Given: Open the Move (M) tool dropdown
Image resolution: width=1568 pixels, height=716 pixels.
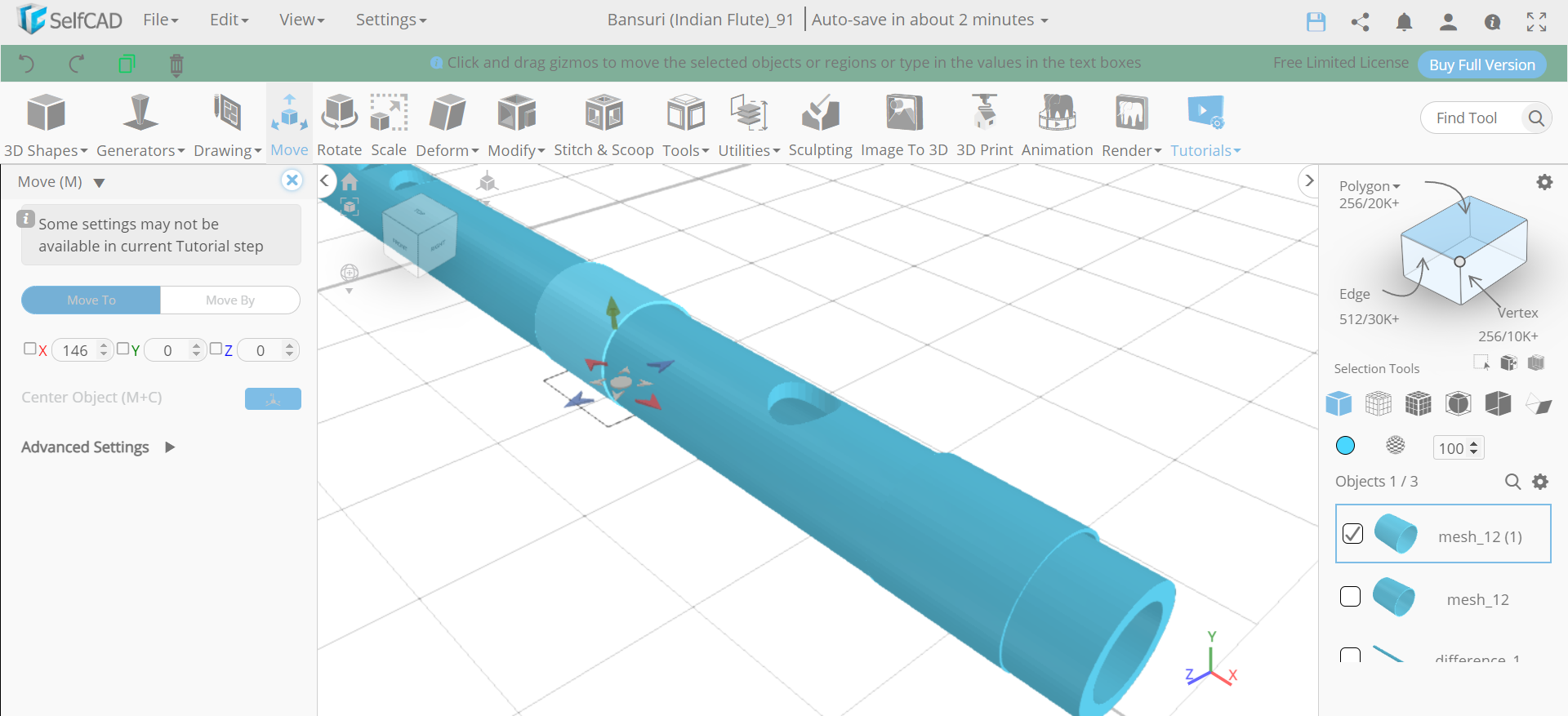Looking at the screenshot, I should click(x=61, y=182).
